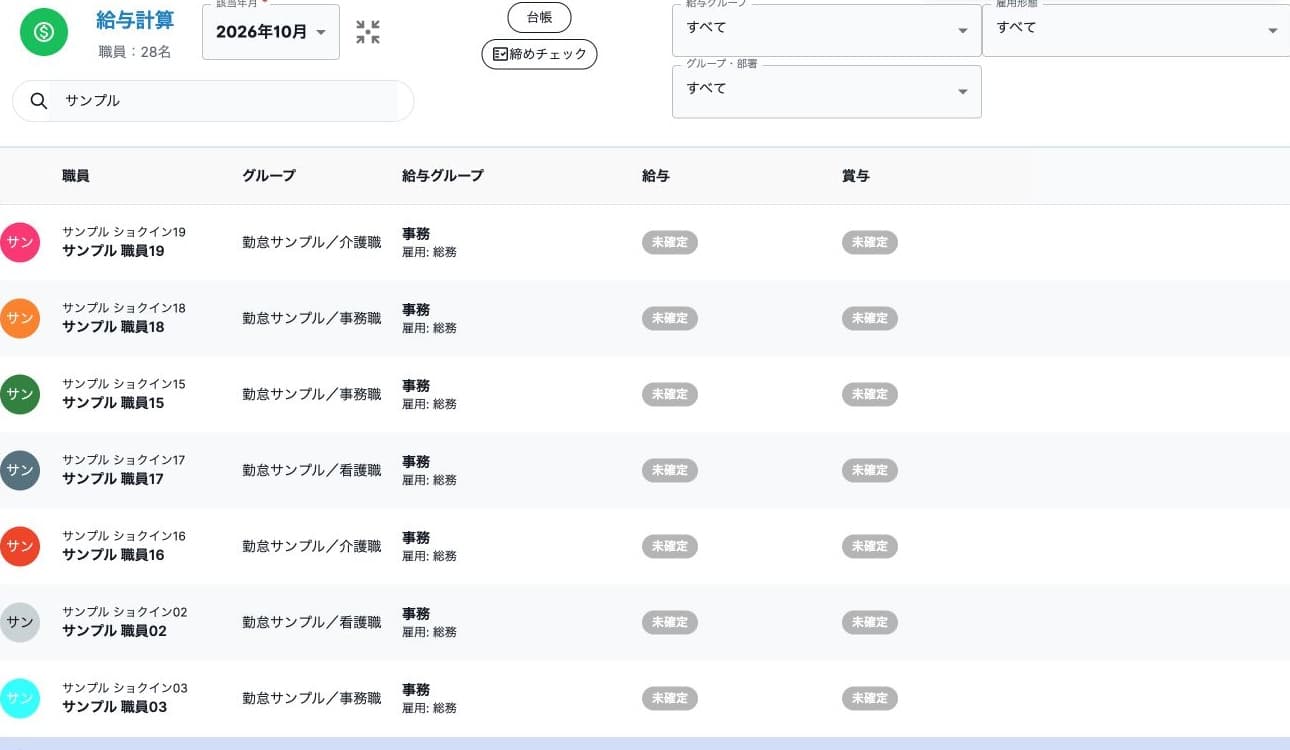Click the 台帳 button
Image resolution: width=1290 pixels, height=750 pixels.
[x=539, y=17]
